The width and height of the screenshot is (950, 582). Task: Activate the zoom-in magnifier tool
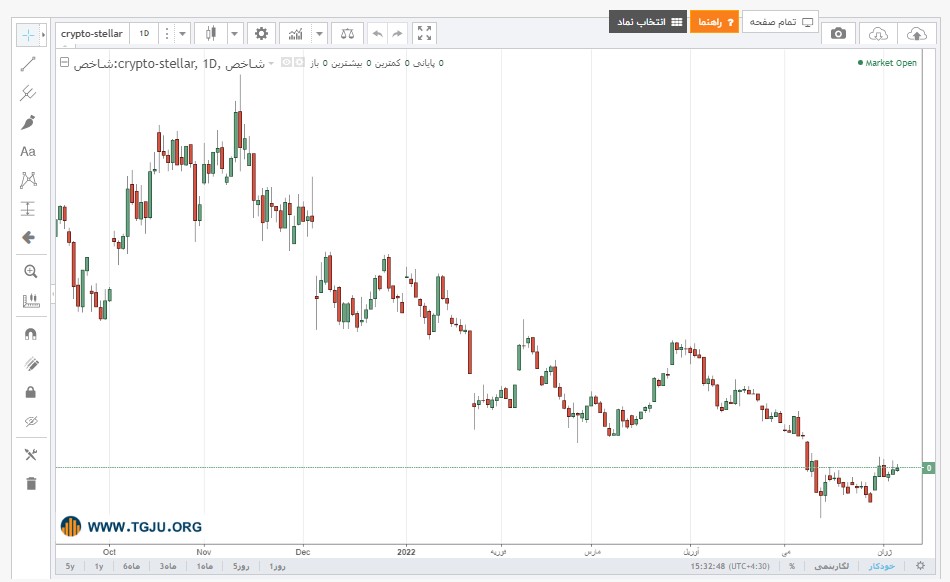coord(30,271)
